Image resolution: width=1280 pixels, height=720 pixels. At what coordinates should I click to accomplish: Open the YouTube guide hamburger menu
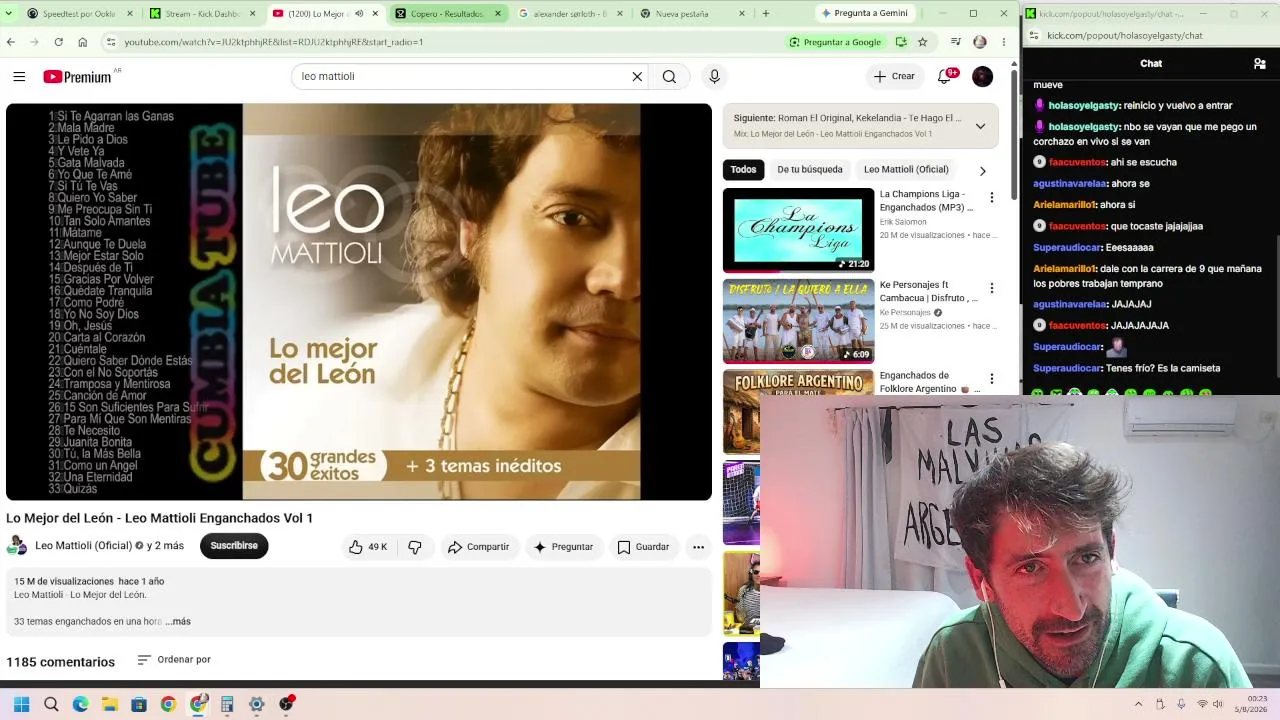tap(19, 77)
